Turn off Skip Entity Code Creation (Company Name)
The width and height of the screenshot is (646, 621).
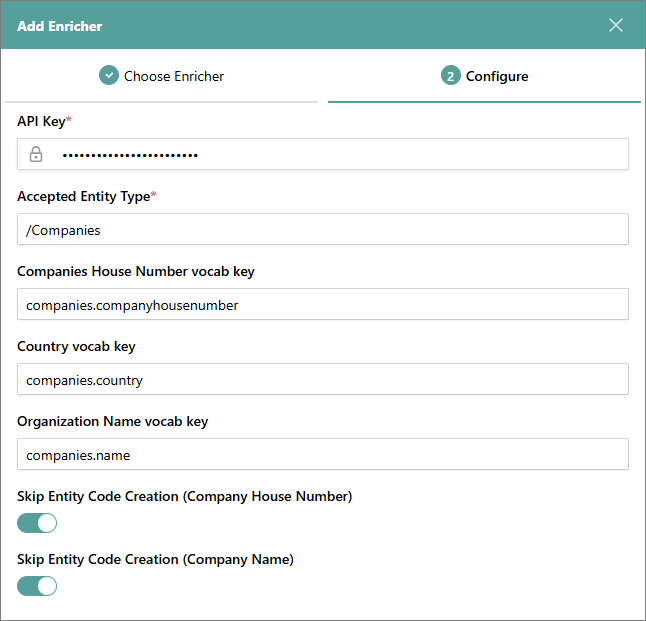pos(37,586)
